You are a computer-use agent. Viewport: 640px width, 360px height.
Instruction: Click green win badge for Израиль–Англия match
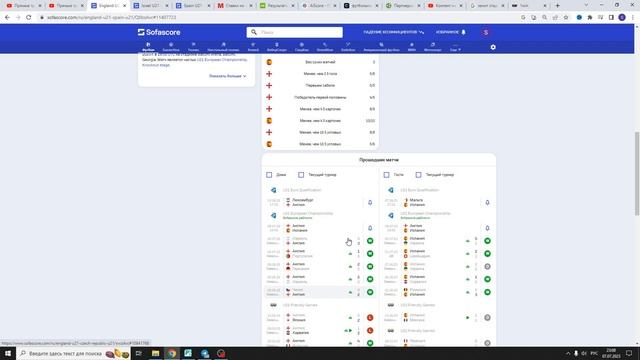[370, 241]
